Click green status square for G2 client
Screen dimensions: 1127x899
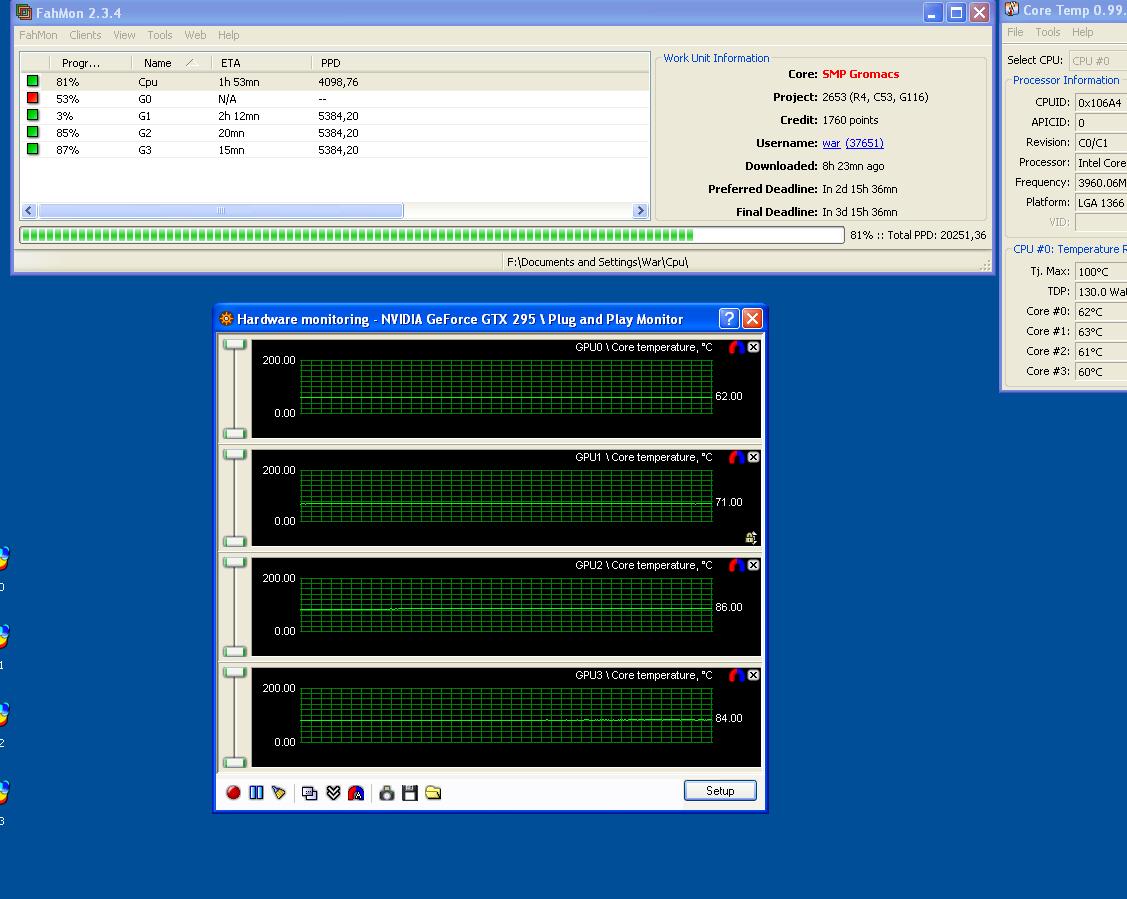[x=32, y=132]
